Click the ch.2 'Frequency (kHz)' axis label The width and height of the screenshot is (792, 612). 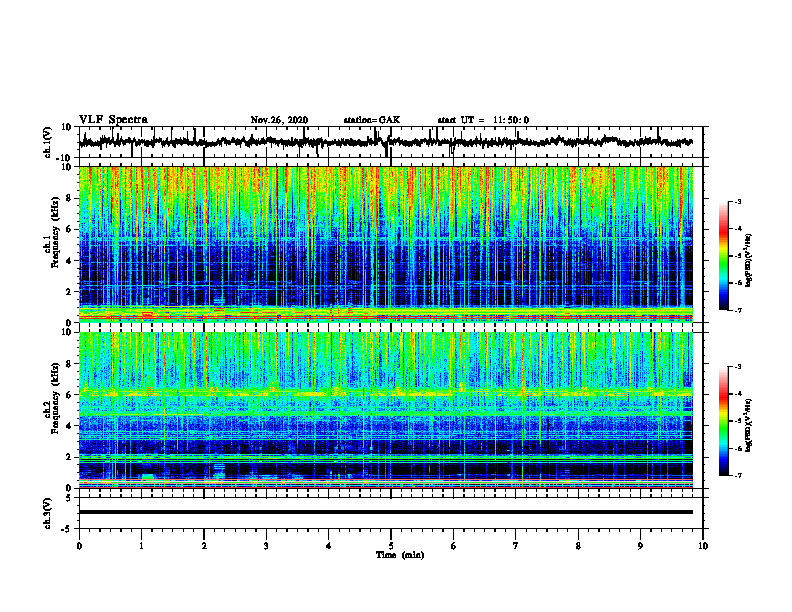point(55,398)
